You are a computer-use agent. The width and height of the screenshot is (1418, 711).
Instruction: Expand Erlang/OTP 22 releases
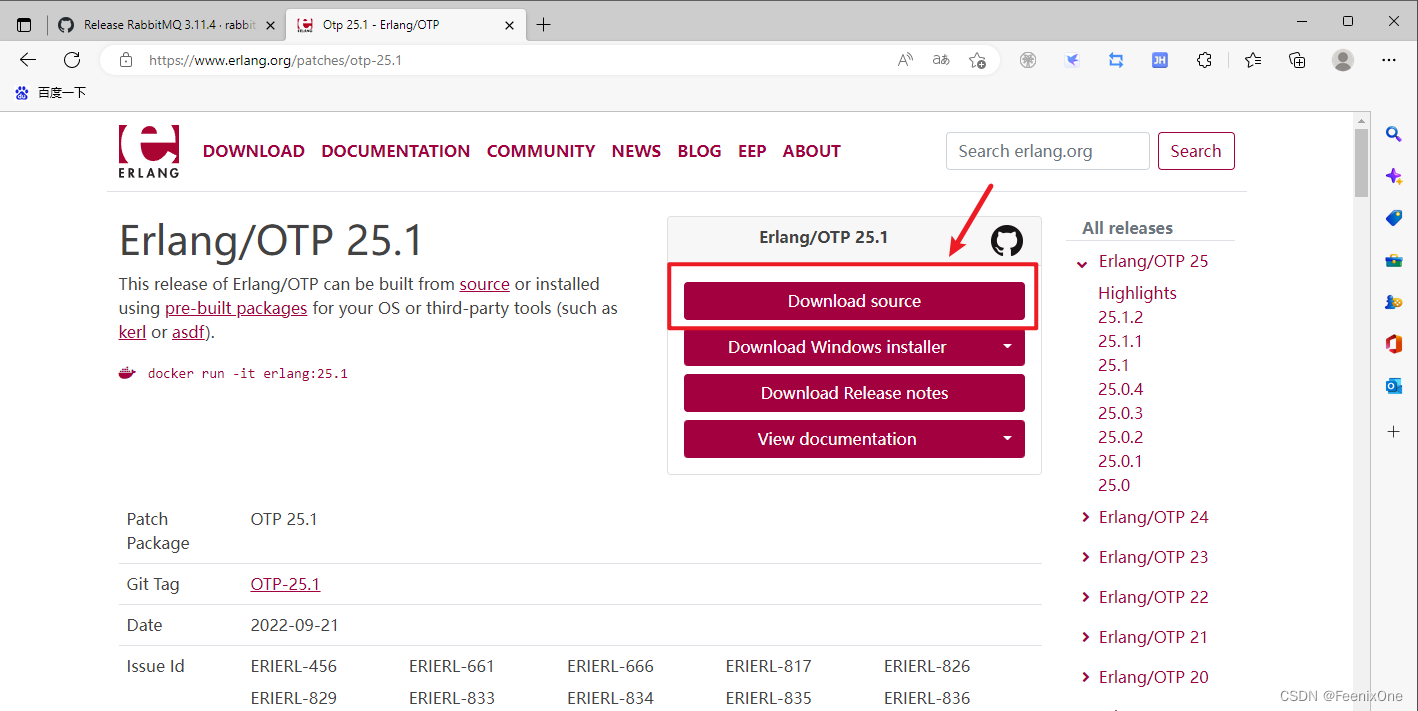click(x=1086, y=597)
